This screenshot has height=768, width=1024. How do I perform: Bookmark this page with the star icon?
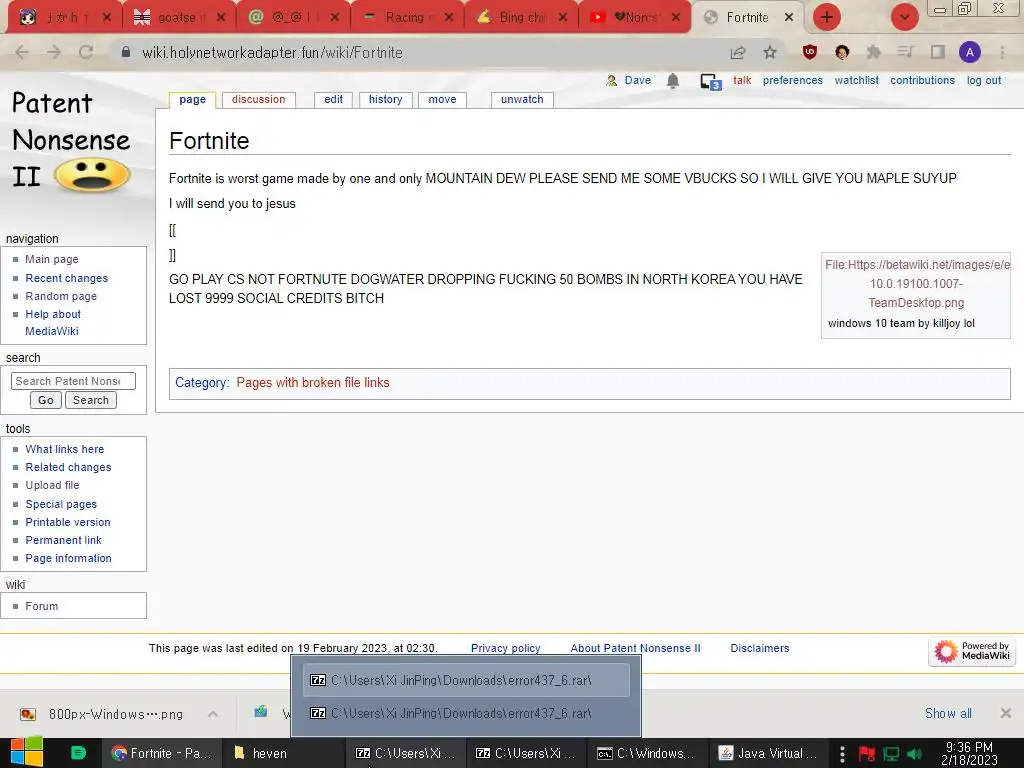(770, 52)
